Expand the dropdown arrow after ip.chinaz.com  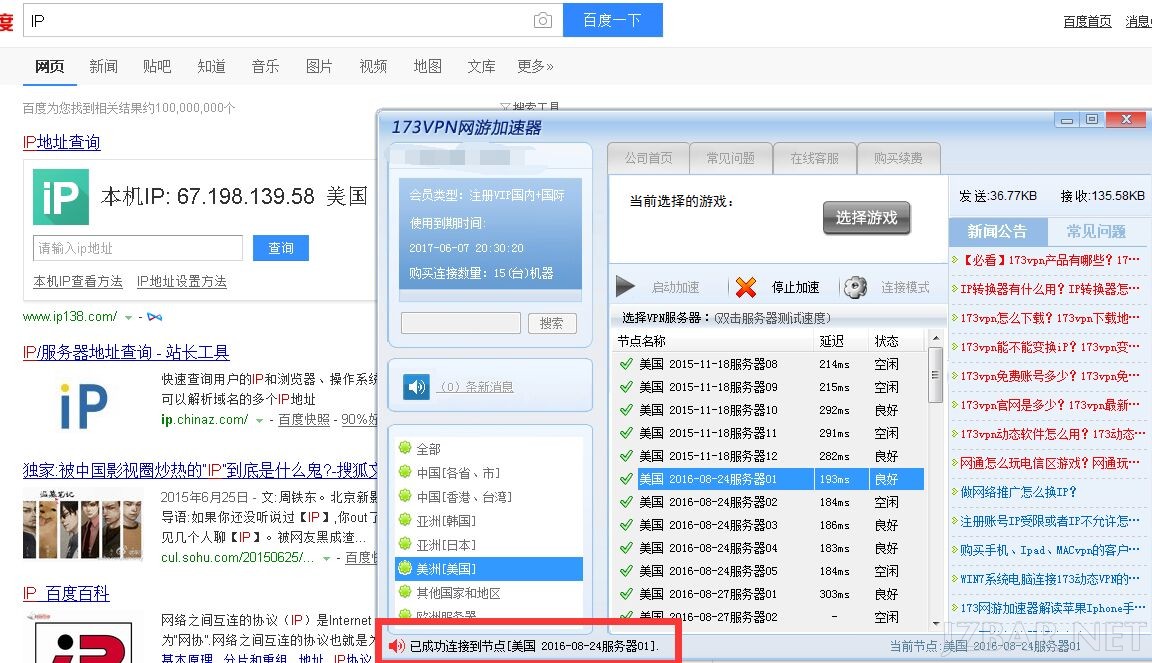(x=259, y=420)
